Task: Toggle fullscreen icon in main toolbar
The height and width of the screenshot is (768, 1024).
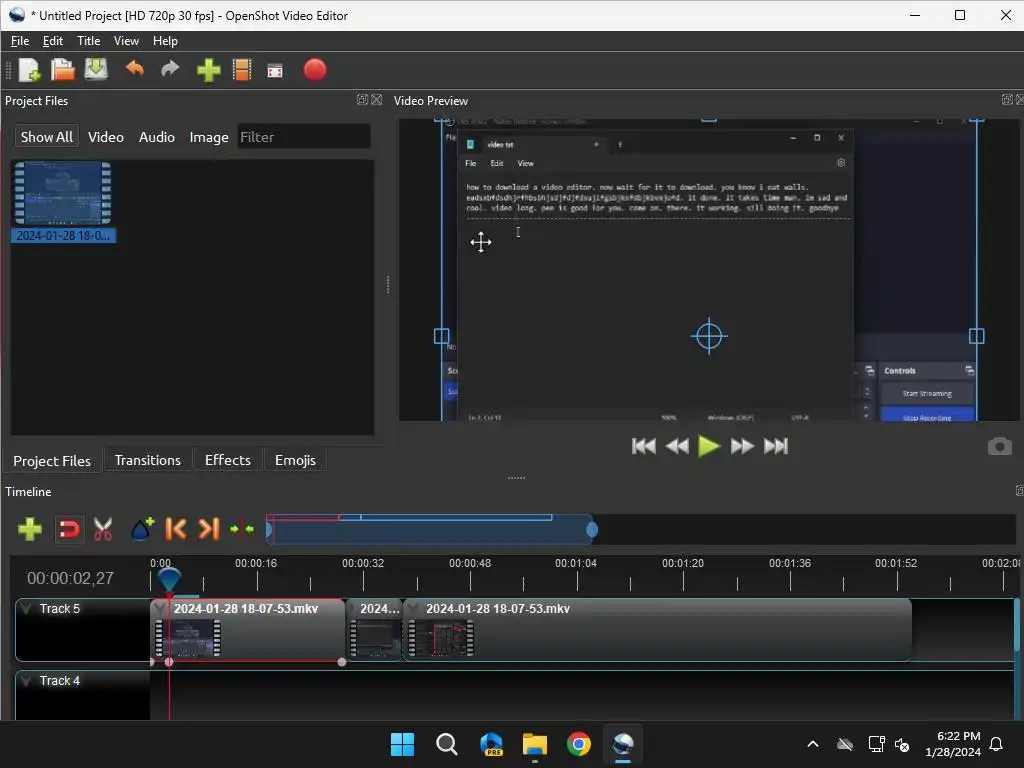Action: coord(275,71)
